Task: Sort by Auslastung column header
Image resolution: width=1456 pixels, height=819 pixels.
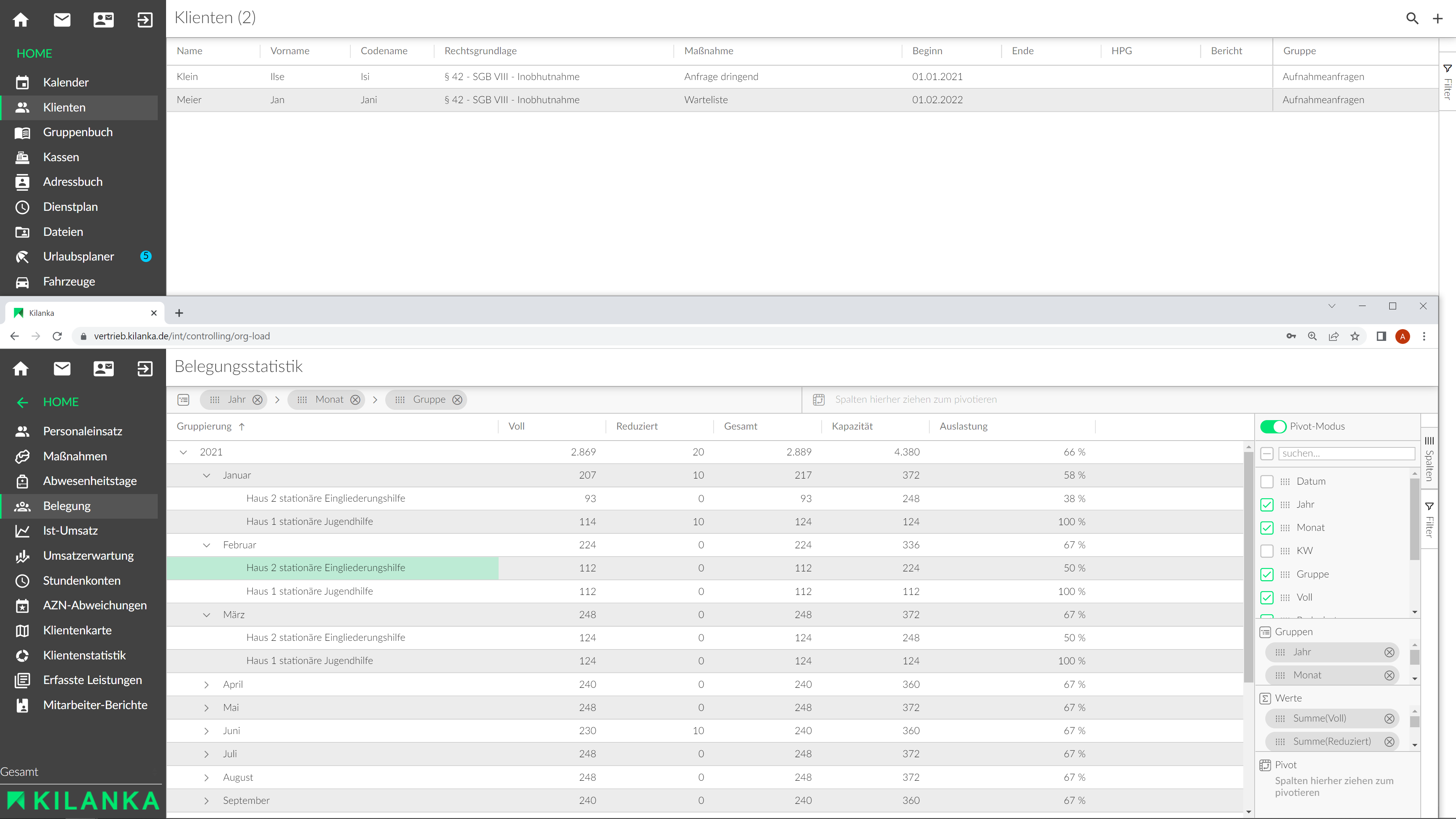Action: [x=963, y=426]
